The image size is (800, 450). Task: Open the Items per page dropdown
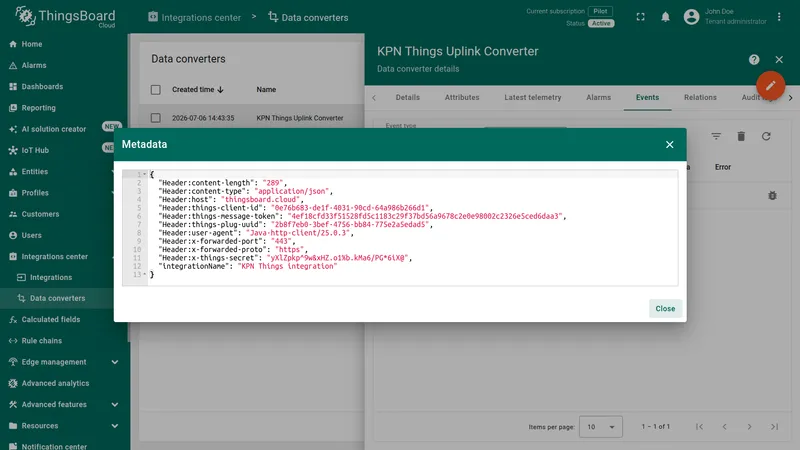[601, 427]
